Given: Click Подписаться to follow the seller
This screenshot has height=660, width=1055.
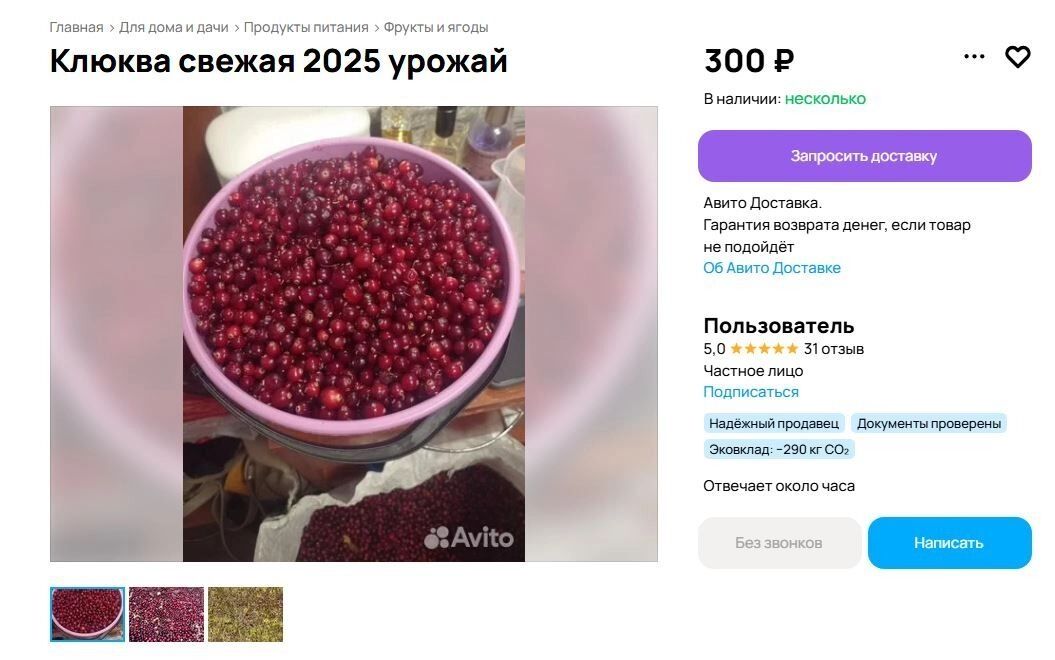Looking at the screenshot, I should [751, 392].
